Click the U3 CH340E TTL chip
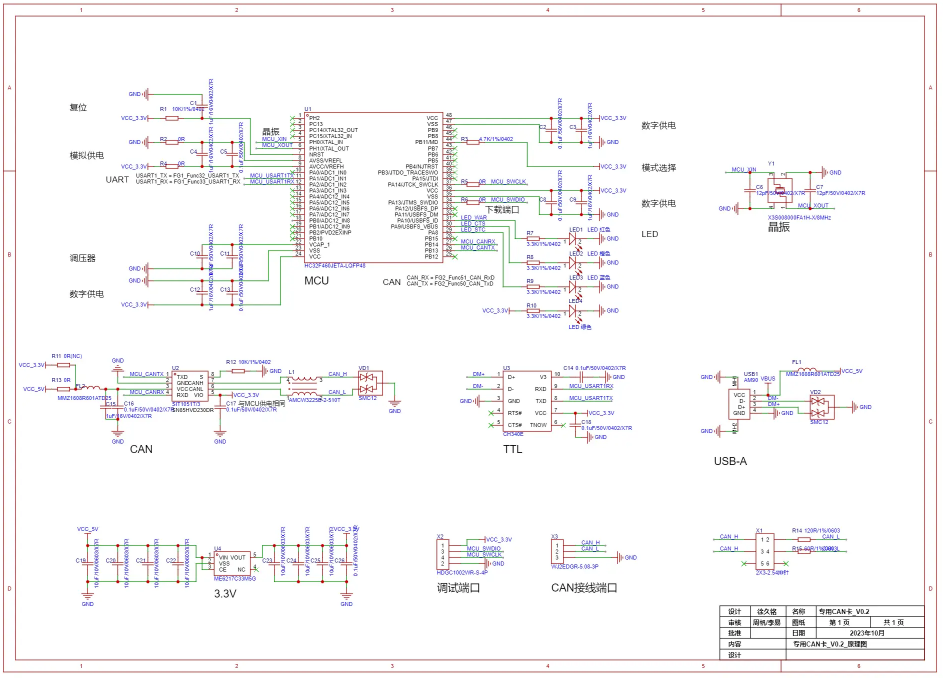943x679 pixels. point(527,401)
